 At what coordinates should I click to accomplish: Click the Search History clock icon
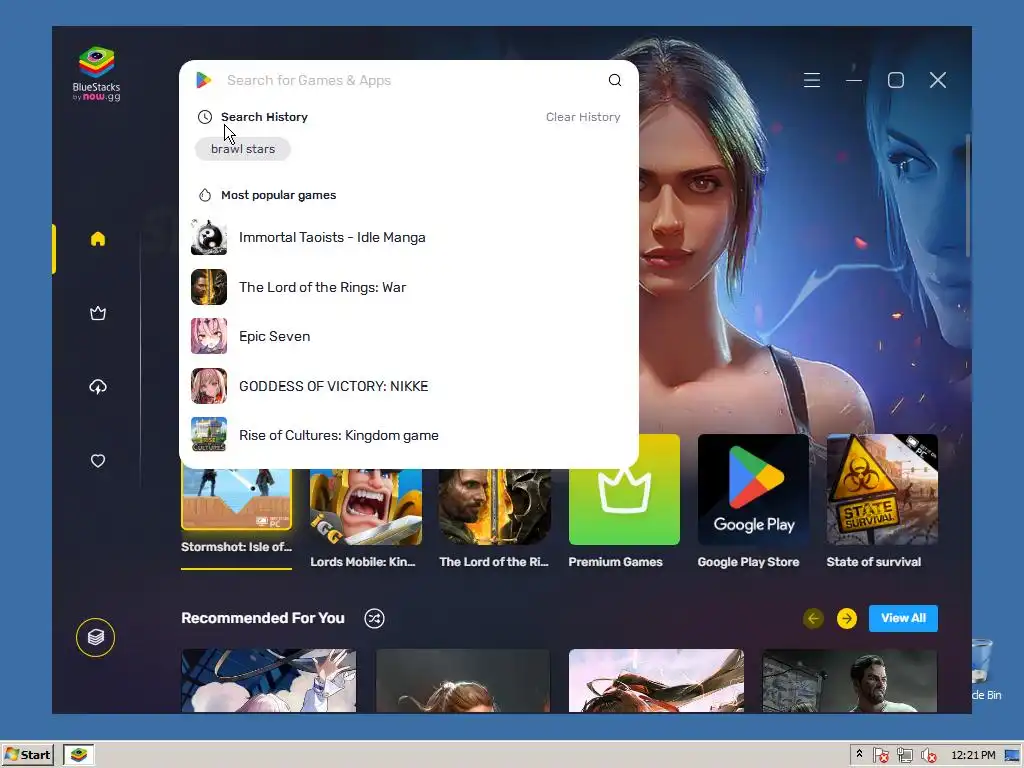pyautogui.click(x=205, y=117)
